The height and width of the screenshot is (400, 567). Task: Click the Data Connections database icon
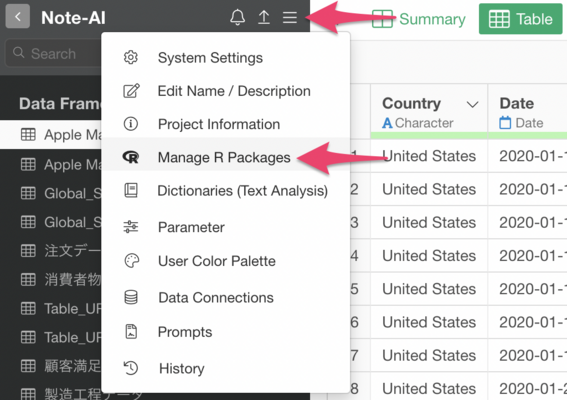point(131,297)
